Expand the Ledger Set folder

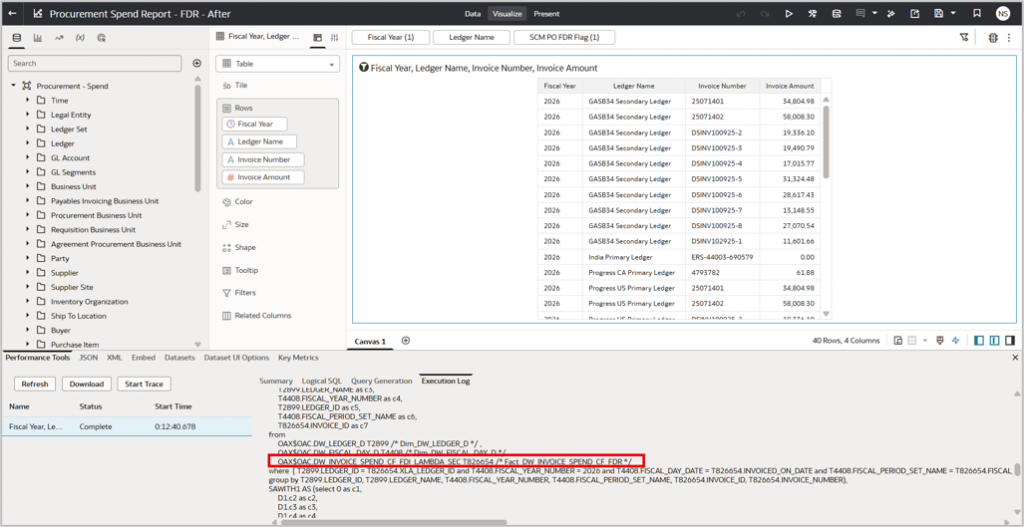[x=27, y=129]
